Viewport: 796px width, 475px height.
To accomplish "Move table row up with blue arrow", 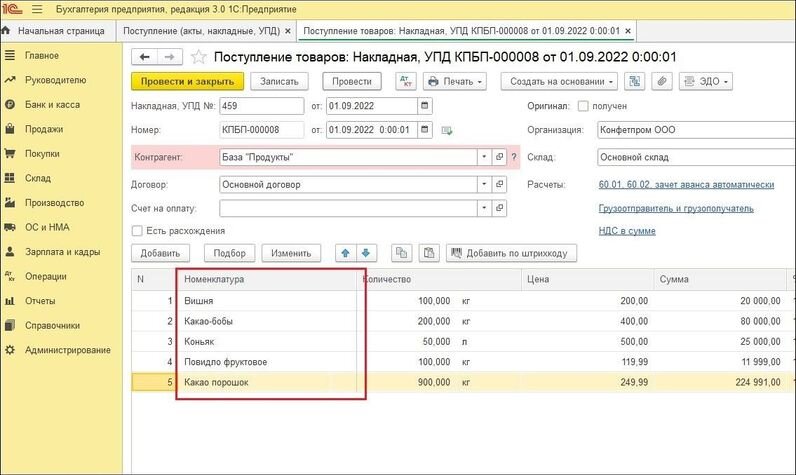I will (x=346, y=253).
